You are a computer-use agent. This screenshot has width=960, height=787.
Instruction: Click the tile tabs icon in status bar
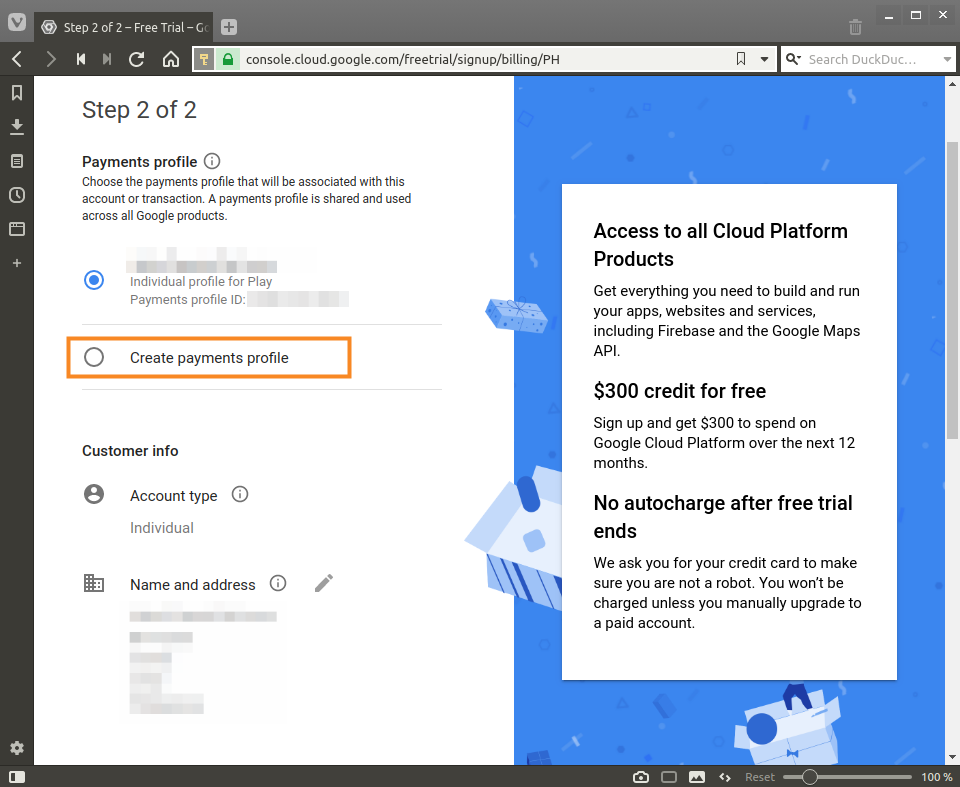tap(669, 777)
